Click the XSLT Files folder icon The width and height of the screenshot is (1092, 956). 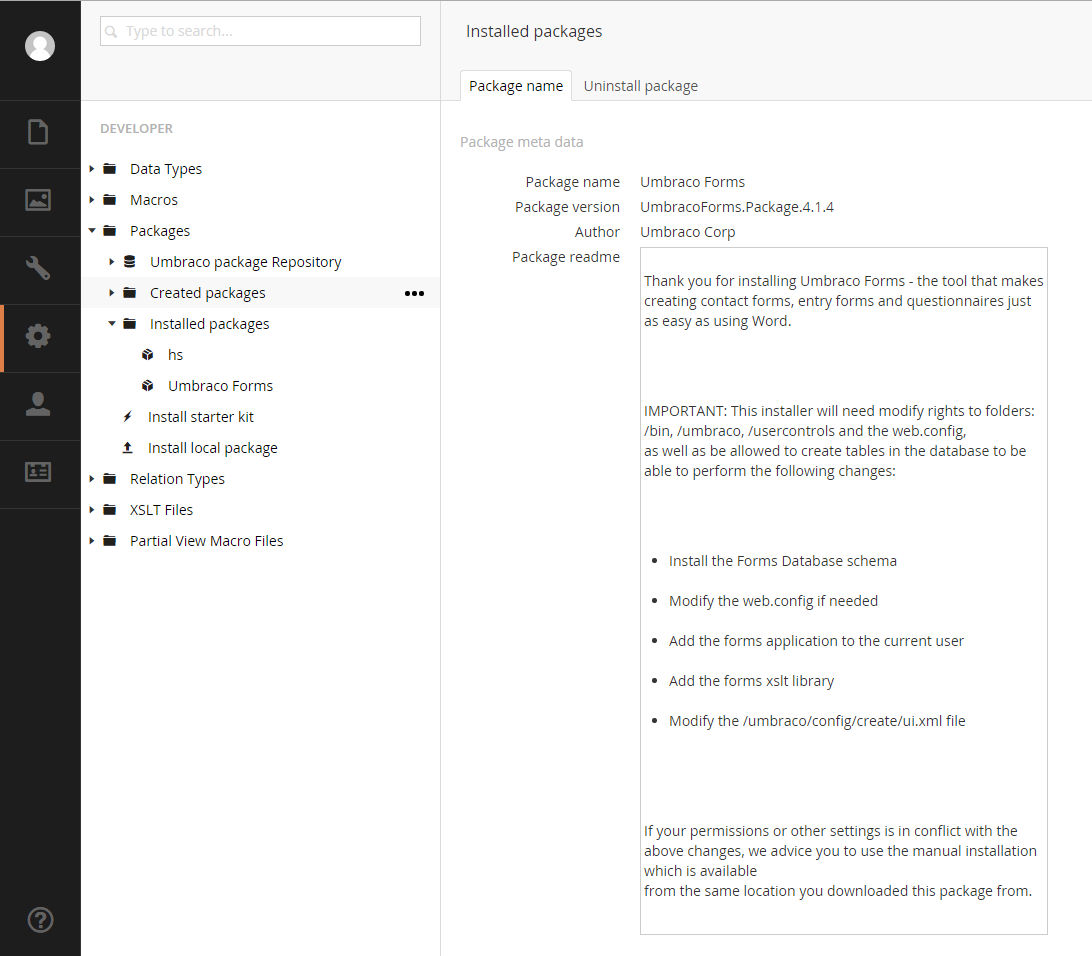pyautogui.click(x=110, y=510)
